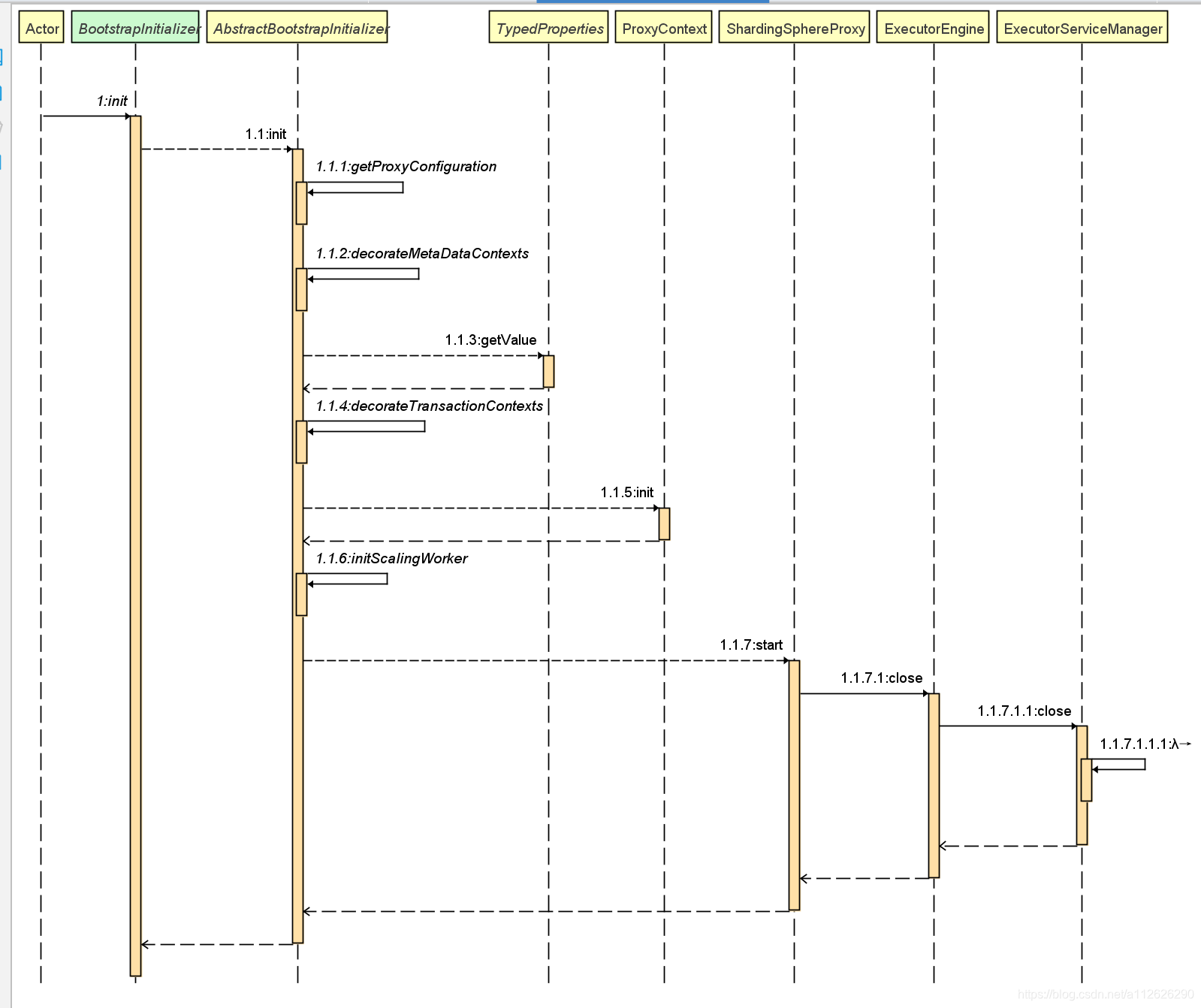Select the initScalingWorker self-call activation box
This screenshot has width=1201, height=1008.
[x=302, y=595]
